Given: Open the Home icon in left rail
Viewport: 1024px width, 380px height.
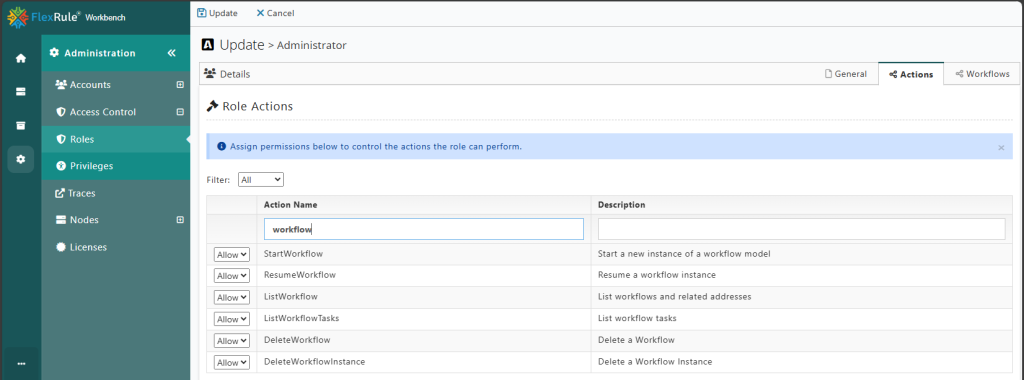Looking at the screenshot, I should [21, 58].
